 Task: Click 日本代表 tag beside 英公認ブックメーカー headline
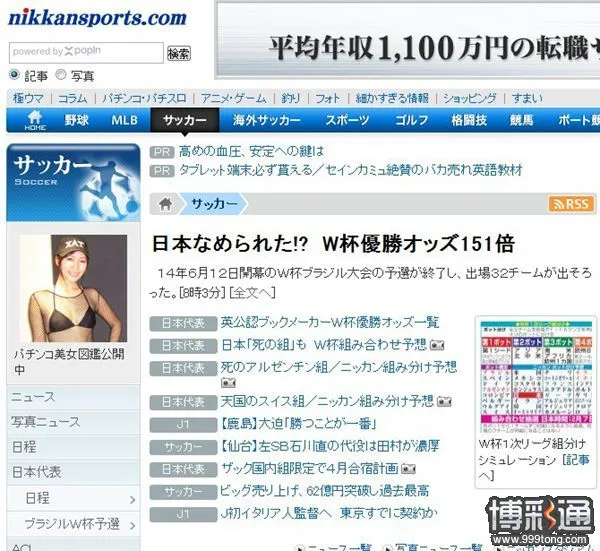click(183, 324)
